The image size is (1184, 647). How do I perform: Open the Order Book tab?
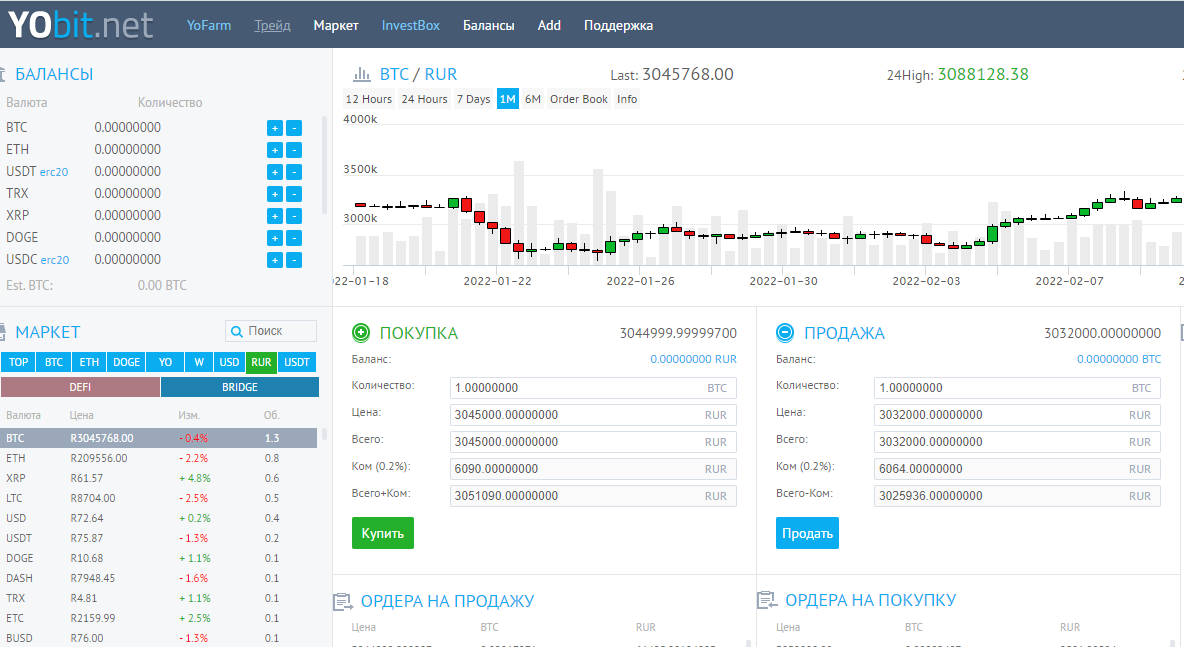[x=579, y=99]
